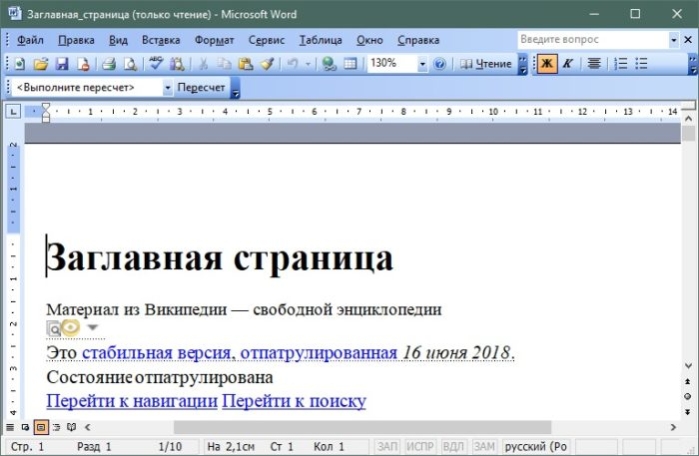Image resolution: width=699 pixels, height=456 pixels.
Task: Click into the 'Введите вопрос' field
Action: point(593,40)
